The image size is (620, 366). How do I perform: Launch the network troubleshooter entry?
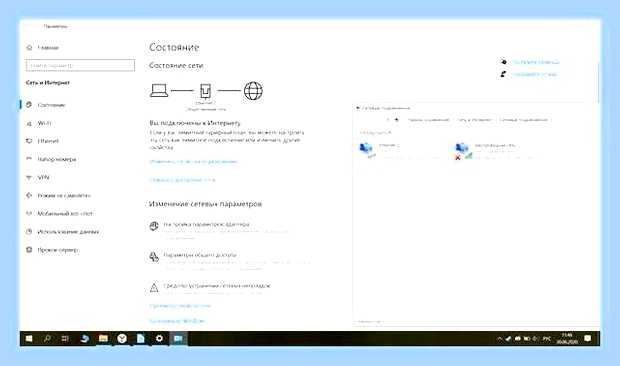(x=217, y=285)
